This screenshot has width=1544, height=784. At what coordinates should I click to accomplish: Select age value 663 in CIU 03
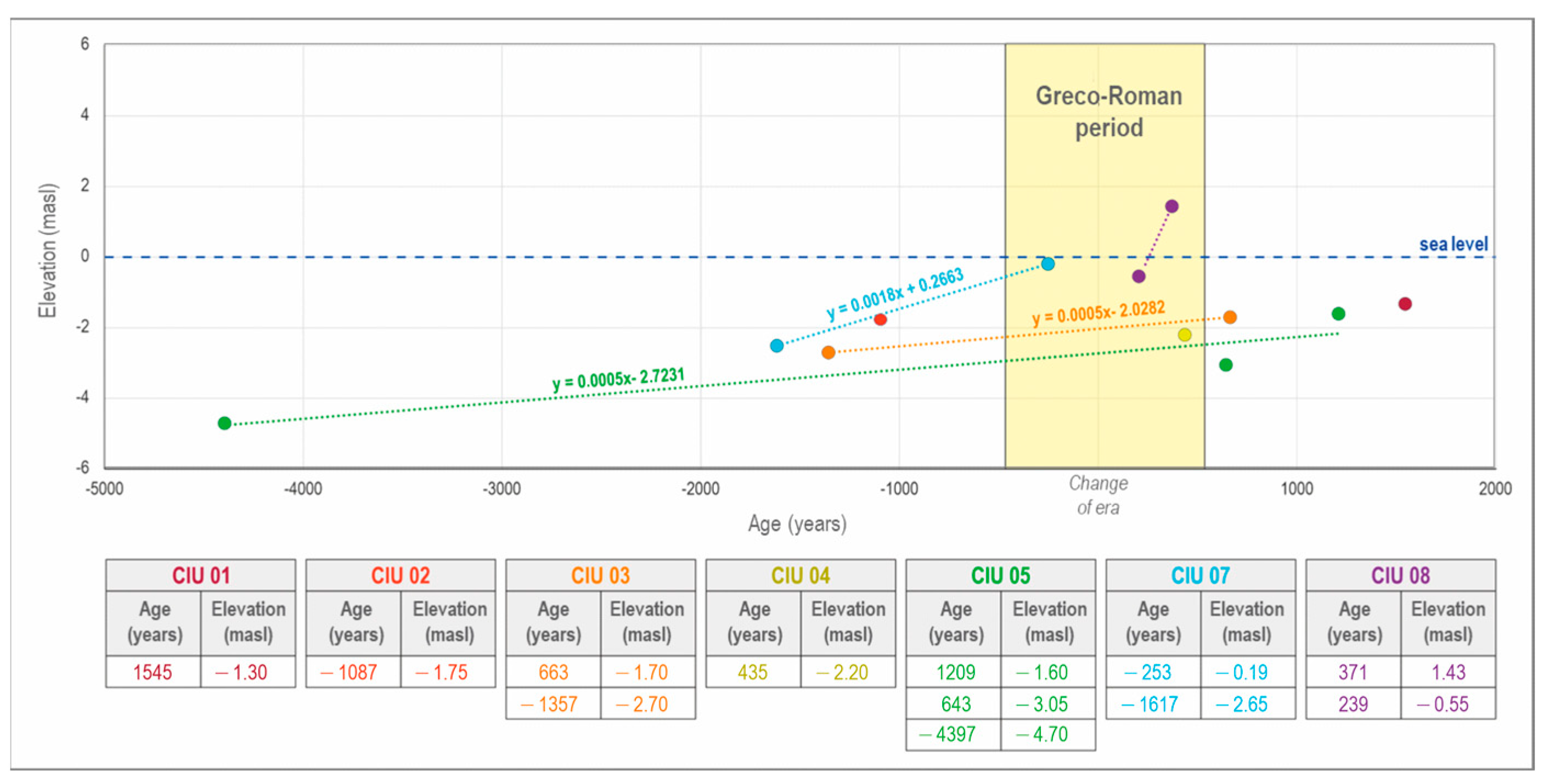pyautogui.click(x=553, y=672)
